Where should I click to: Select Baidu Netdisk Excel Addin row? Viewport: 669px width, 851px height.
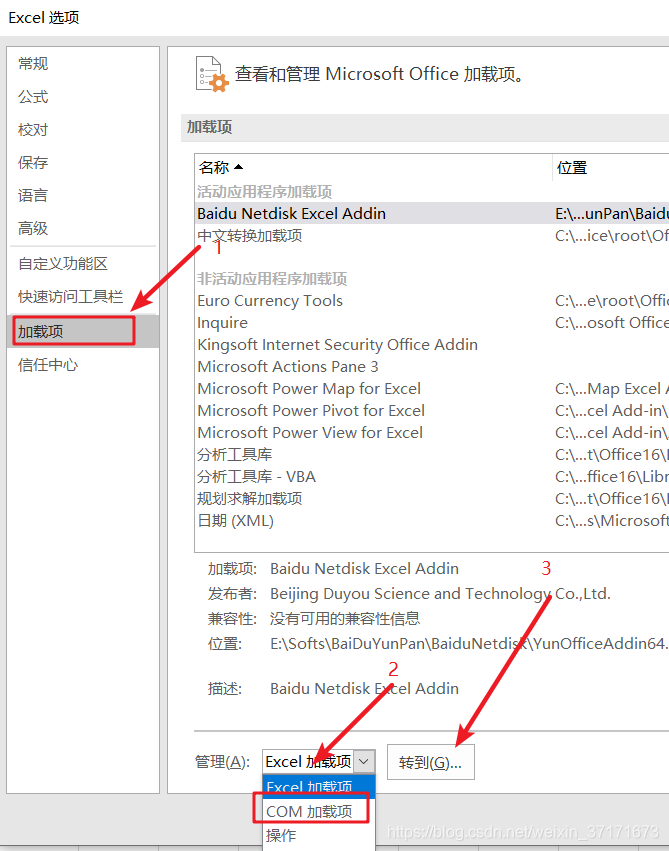click(x=432, y=213)
